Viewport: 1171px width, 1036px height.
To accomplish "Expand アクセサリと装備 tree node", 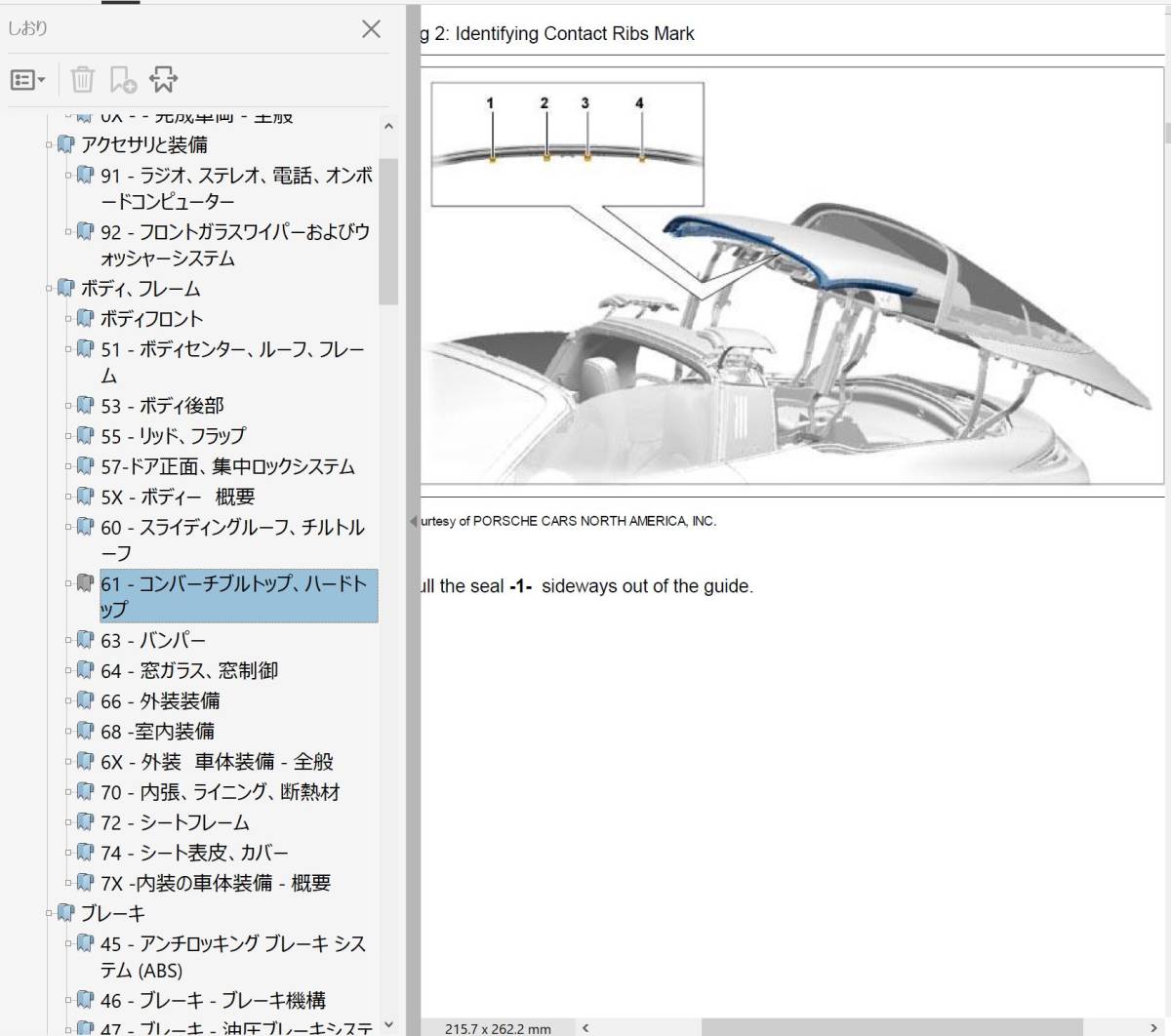I will [49, 145].
